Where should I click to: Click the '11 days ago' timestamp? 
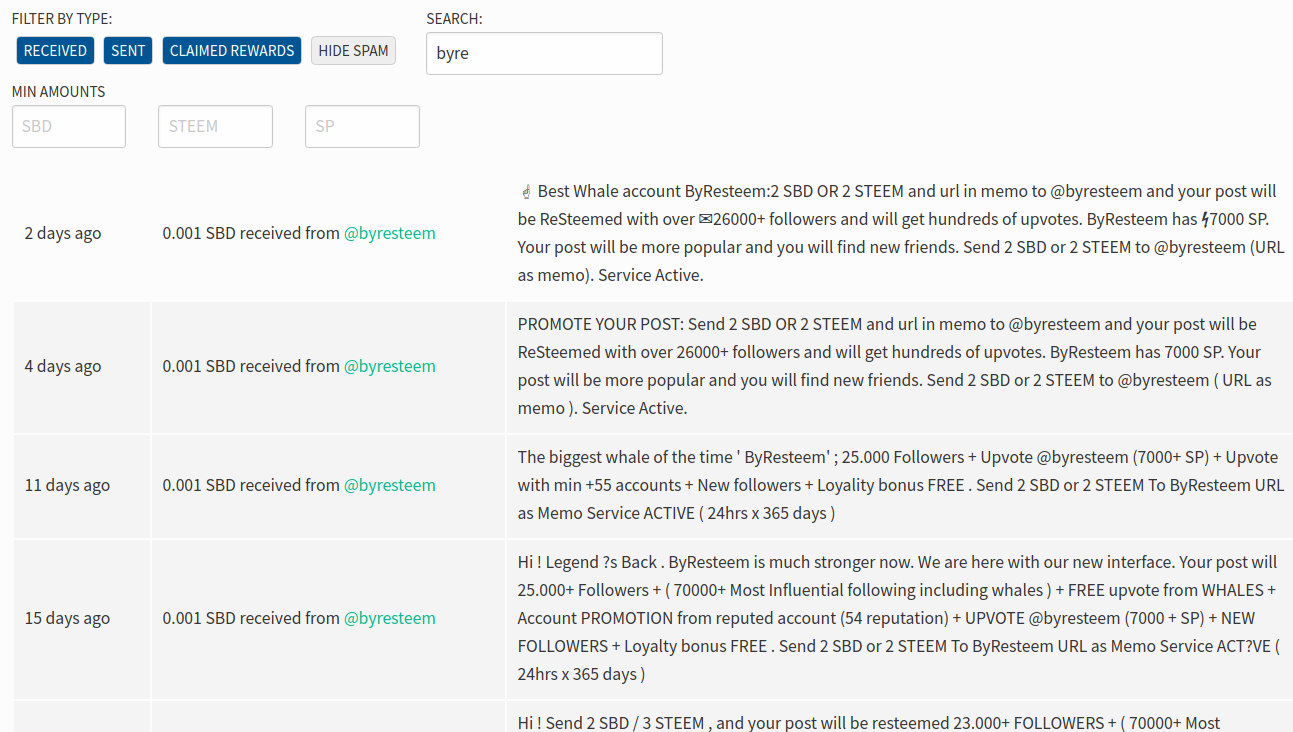[67, 485]
